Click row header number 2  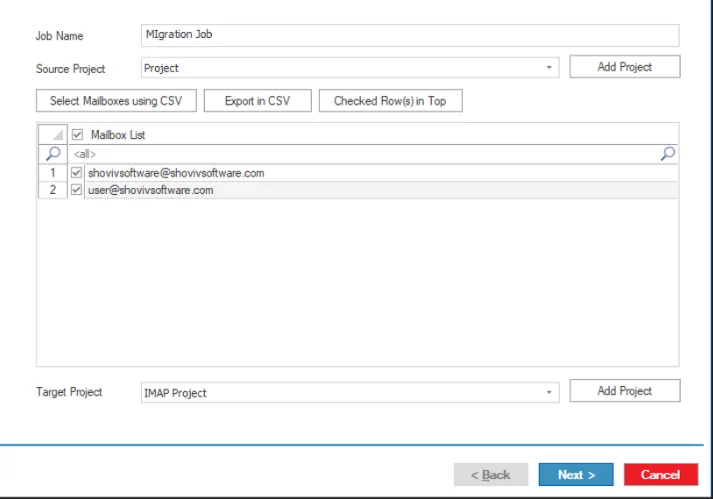53,190
